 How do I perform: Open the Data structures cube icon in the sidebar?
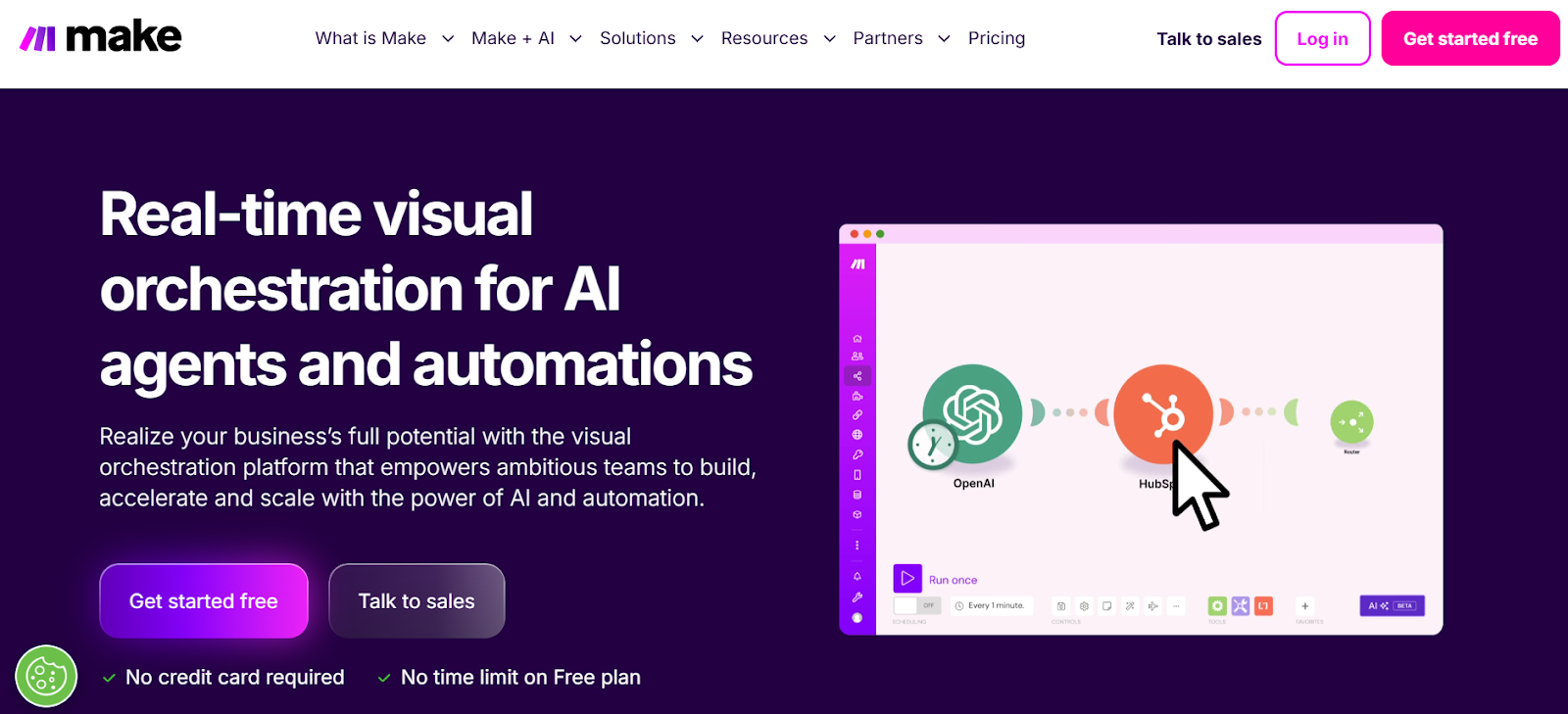point(857,514)
